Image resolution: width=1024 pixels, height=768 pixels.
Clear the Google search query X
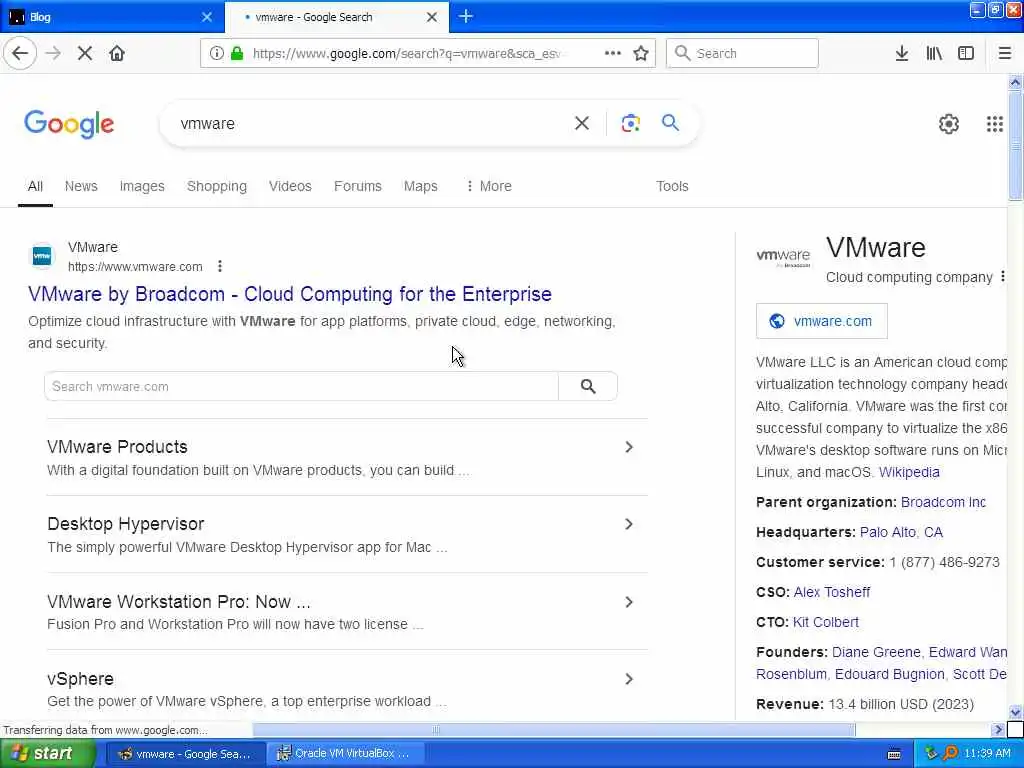[x=581, y=123]
